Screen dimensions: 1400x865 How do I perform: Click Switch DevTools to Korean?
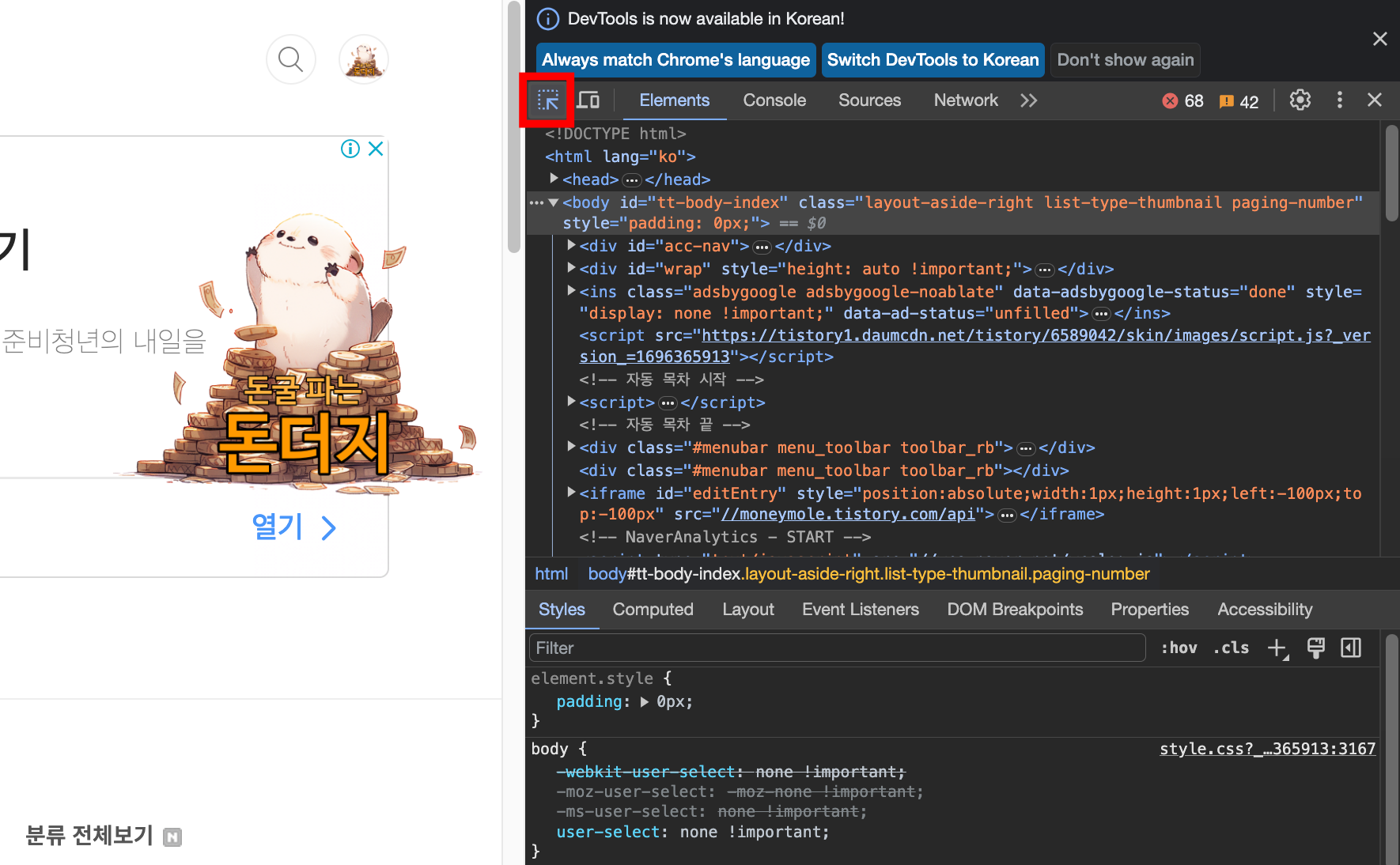click(x=933, y=60)
